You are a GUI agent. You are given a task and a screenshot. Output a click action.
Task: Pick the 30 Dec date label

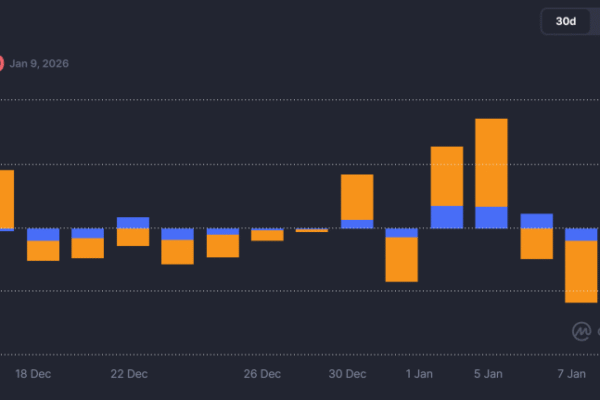pos(347,374)
